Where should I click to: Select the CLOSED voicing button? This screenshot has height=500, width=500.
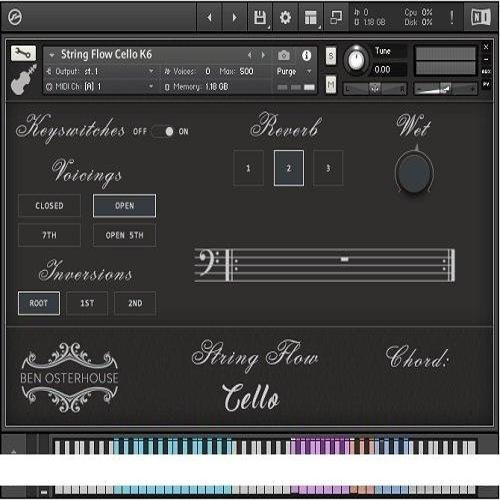pos(49,206)
